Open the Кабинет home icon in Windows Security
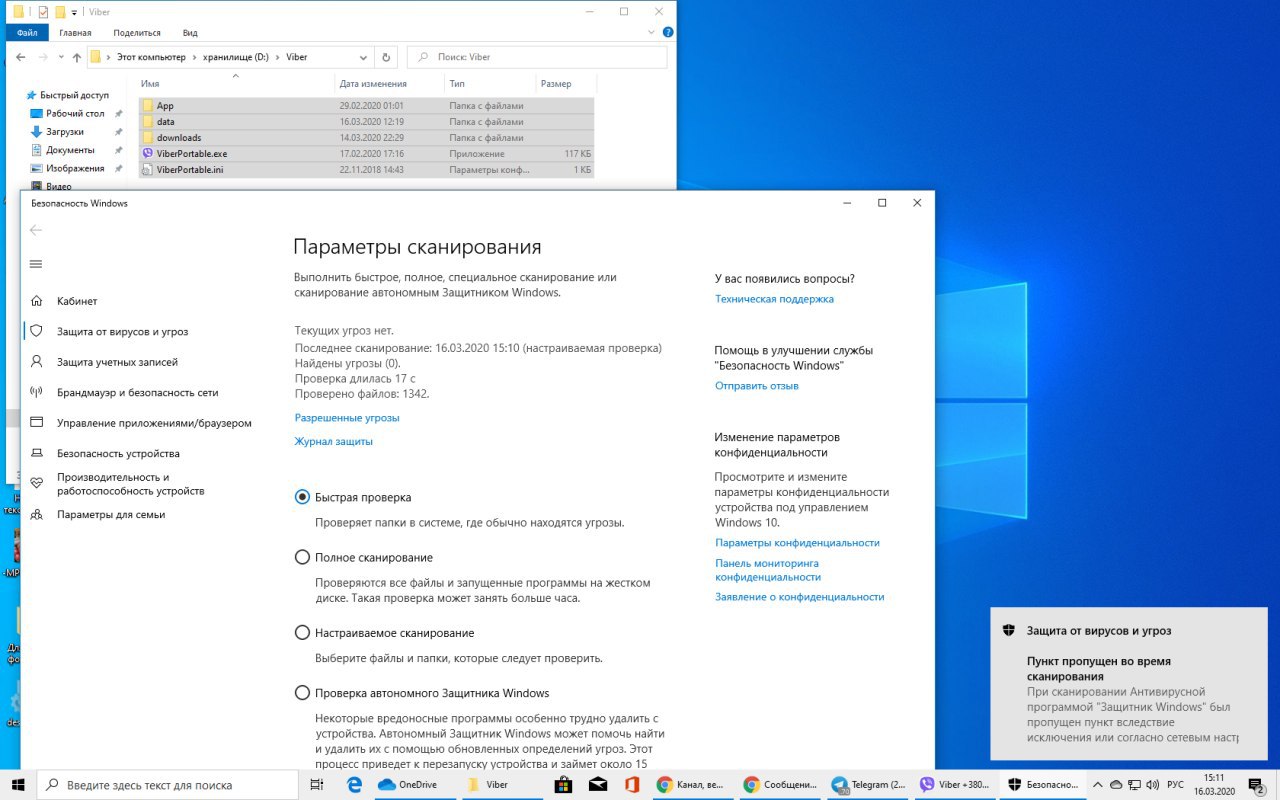Screen dimensions: 1280x800 [37, 301]
